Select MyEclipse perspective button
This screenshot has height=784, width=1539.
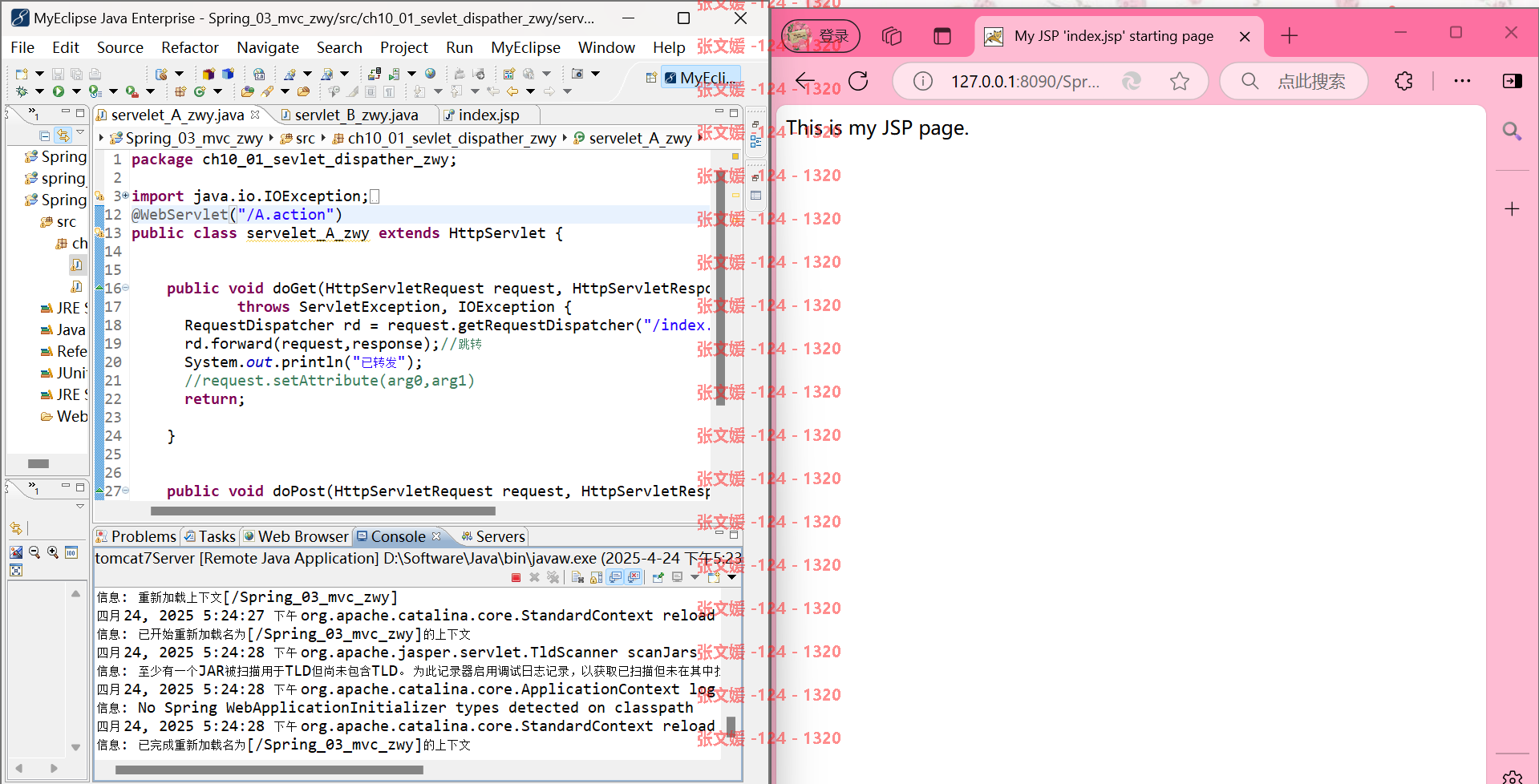click(702, 78)
